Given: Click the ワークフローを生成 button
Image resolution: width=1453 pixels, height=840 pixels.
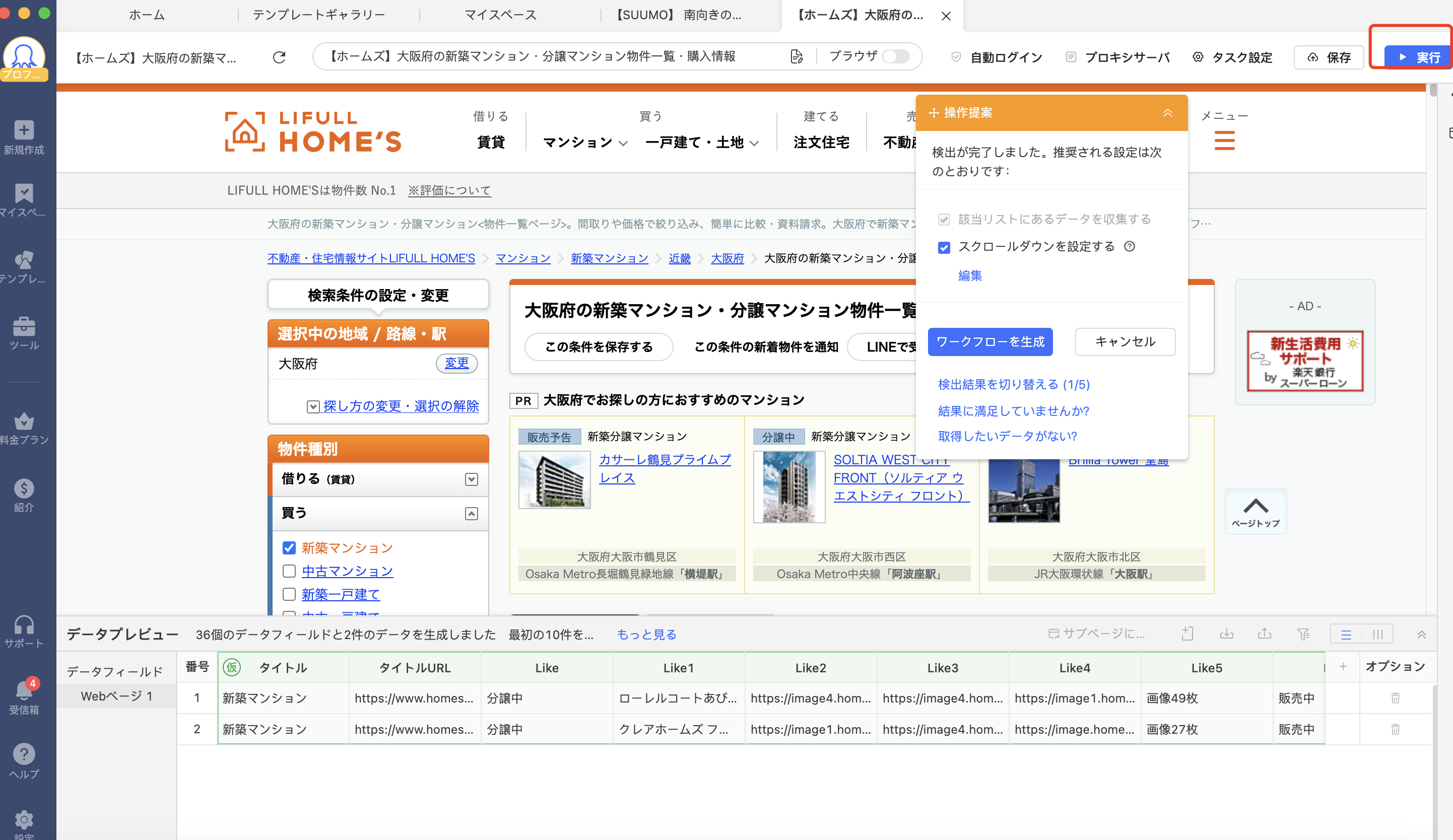Looking at the screenshot, I should 990,341.
